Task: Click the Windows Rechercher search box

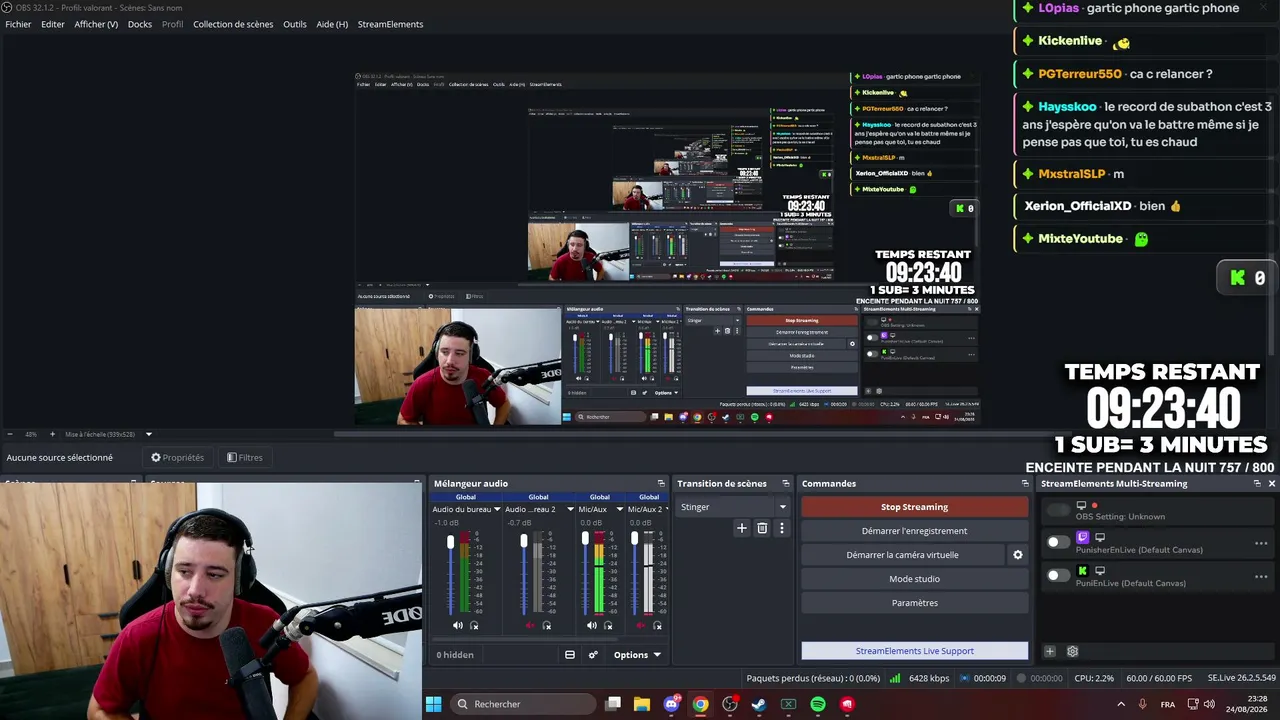Action: pyautogui.click(x=522, y=704)
